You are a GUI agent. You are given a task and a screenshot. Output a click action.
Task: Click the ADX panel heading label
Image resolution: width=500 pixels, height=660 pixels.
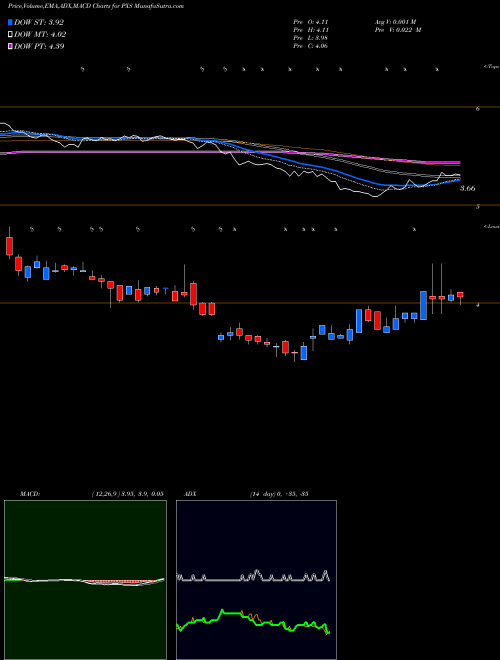tap(190, 494)
